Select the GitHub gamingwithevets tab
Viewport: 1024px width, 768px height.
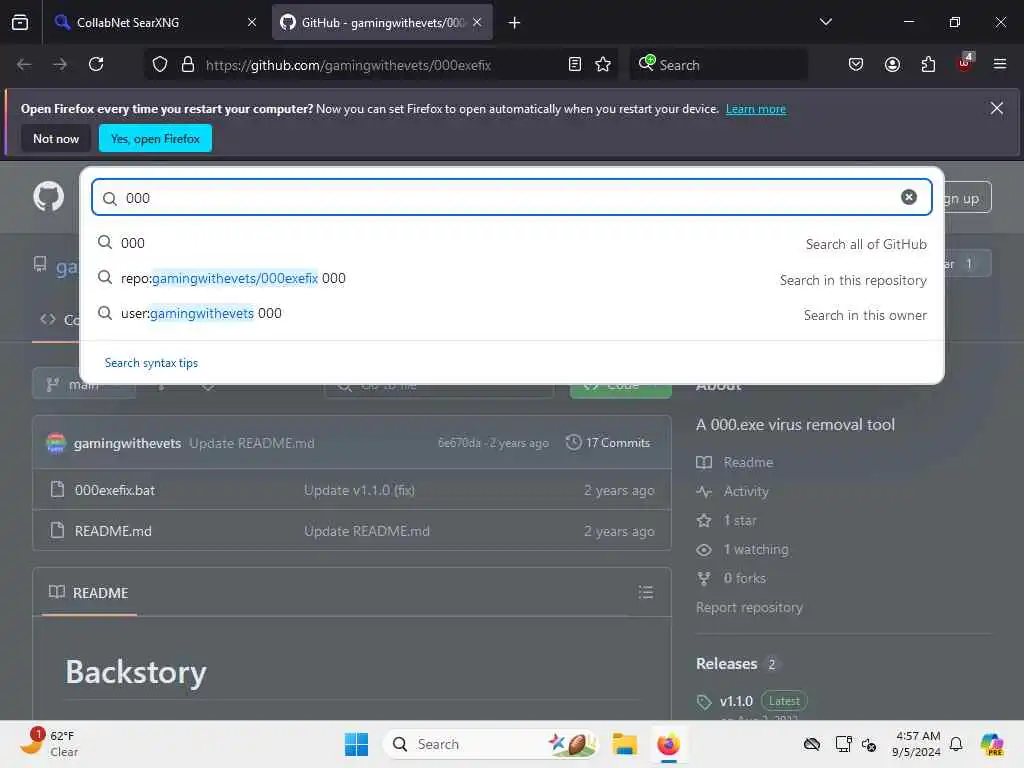(382, 22)
